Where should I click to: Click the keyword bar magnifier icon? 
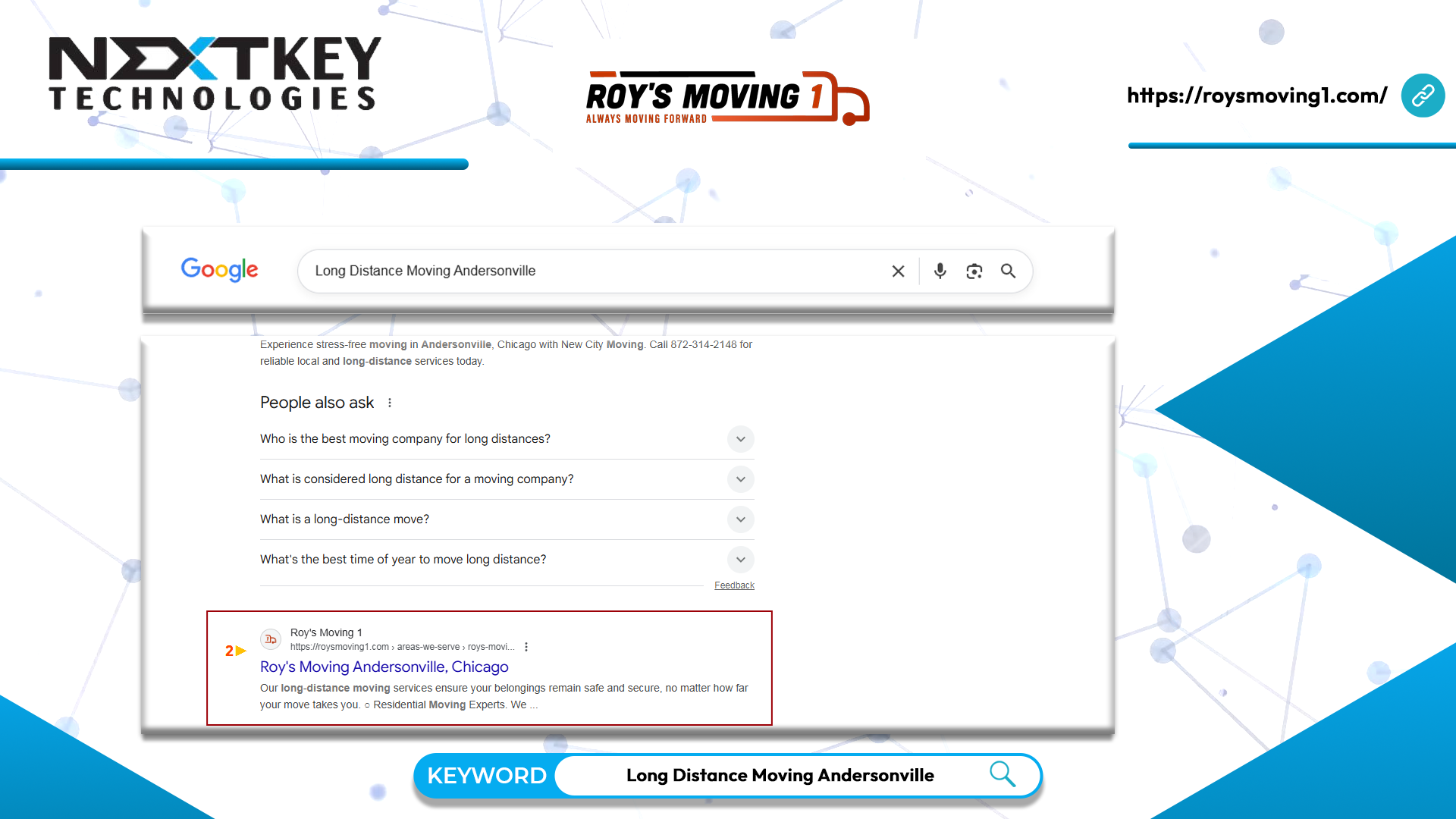tap(1002, 774)
